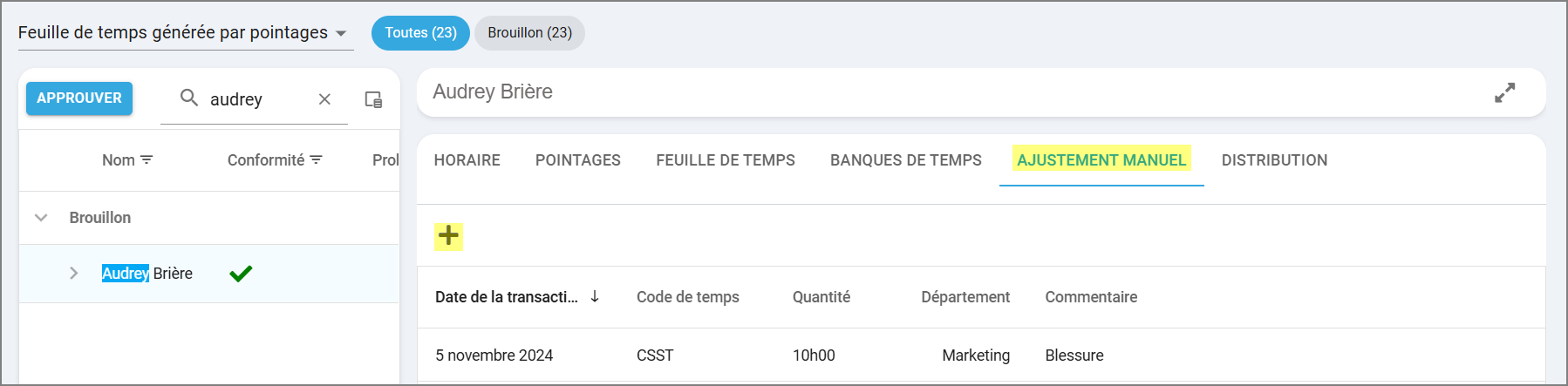Select the Distribution tab
This screenshot has width=1568, height=386.
1274,160
